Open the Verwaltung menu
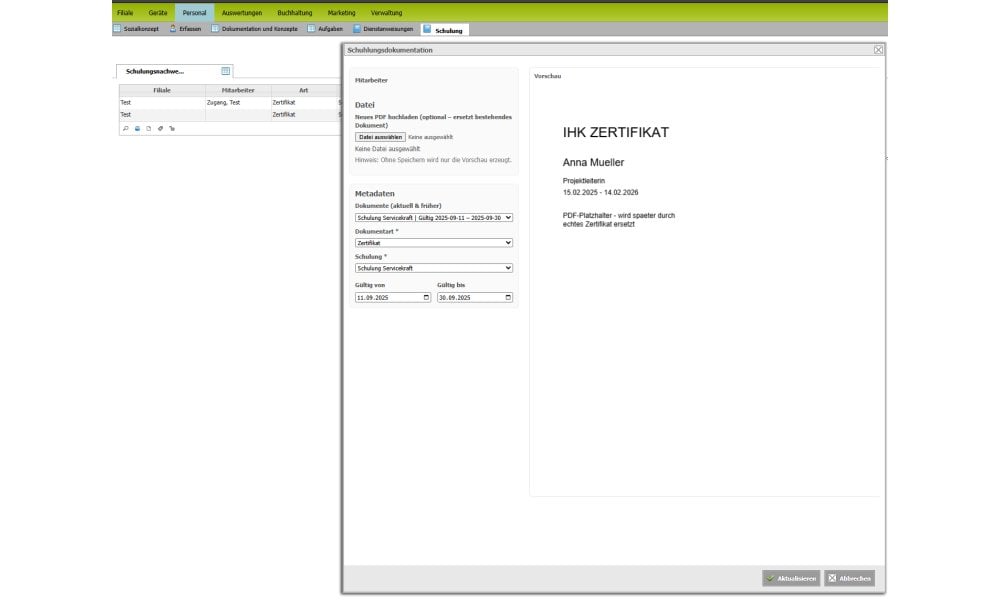 (386, 13)
